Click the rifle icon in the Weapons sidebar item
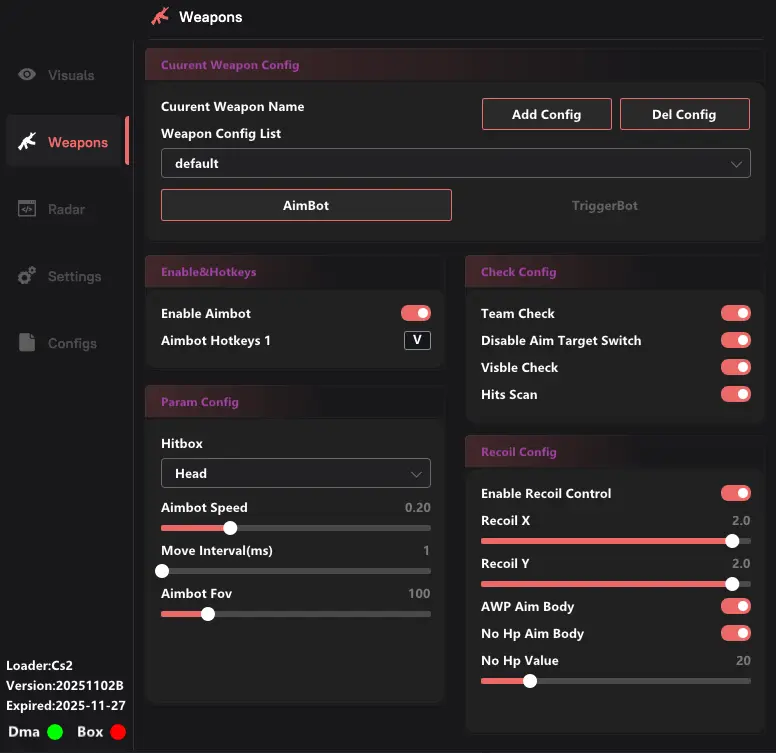The width and height of the screenshot is (776, 753). [27, 142]
